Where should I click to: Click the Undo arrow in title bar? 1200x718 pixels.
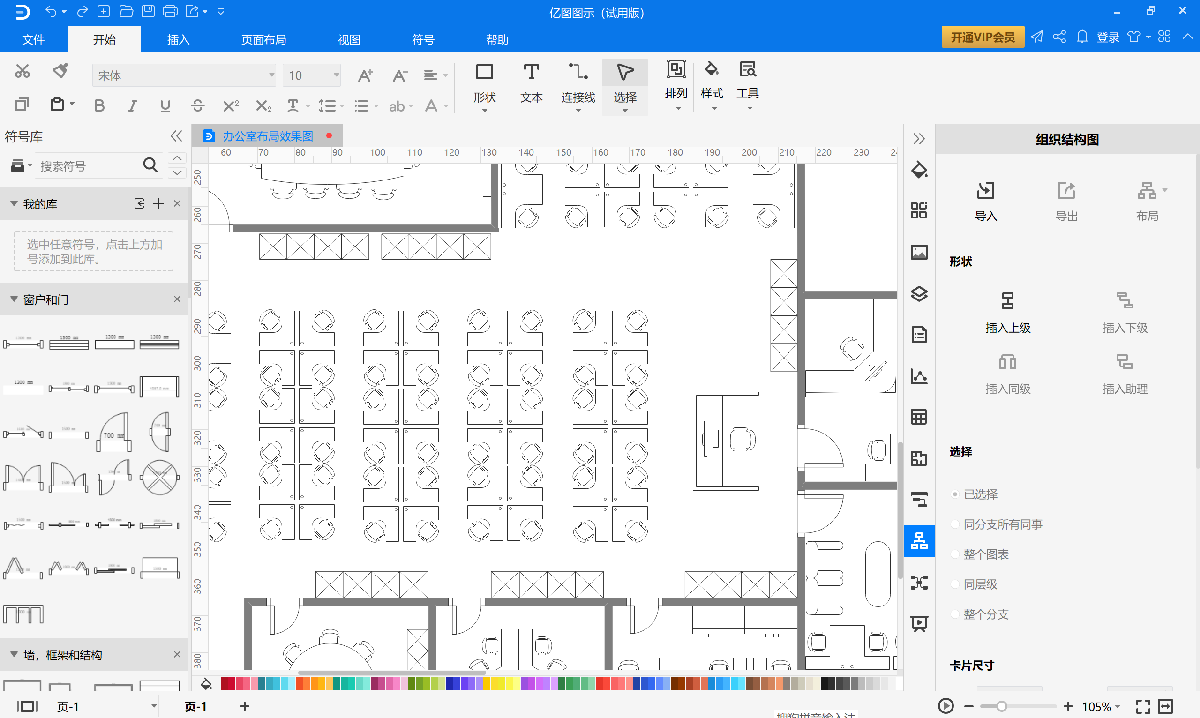pos(51,12)
